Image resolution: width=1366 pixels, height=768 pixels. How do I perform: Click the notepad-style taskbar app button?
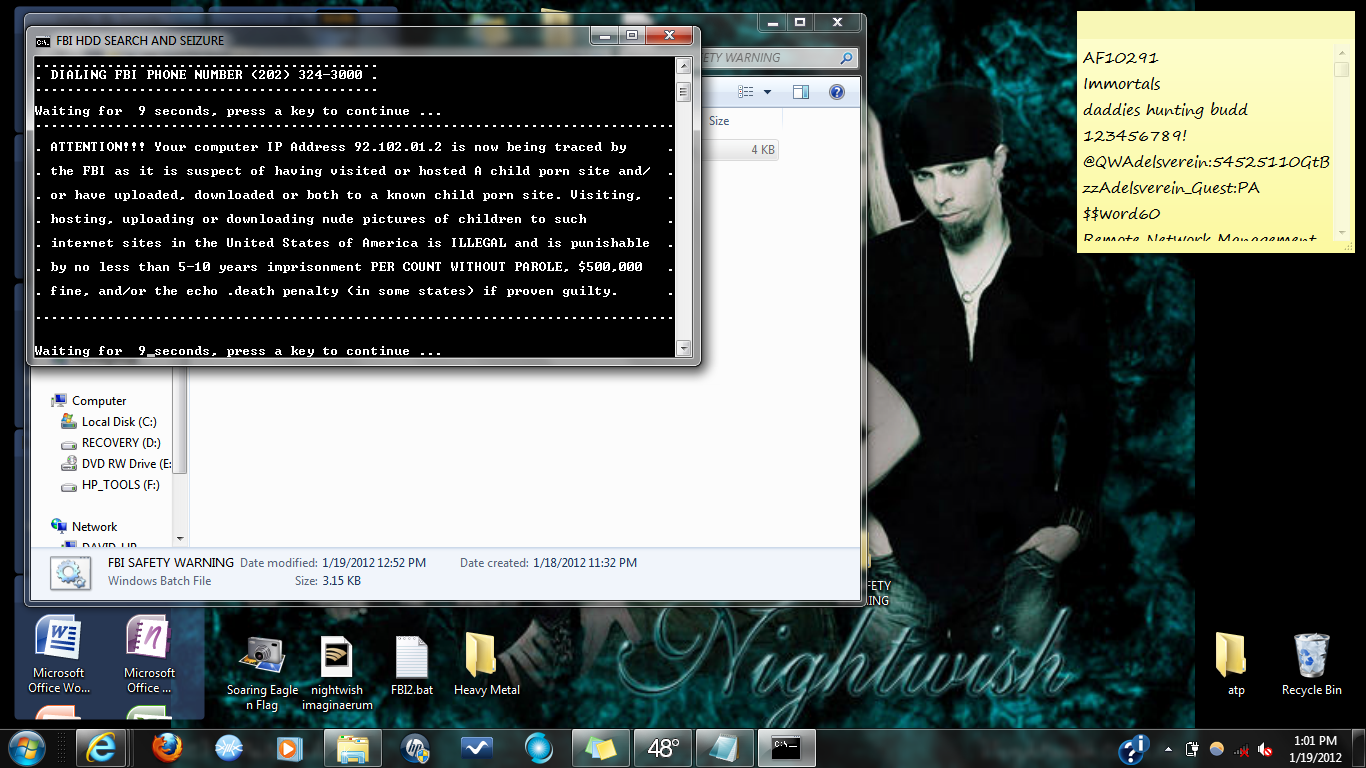[x=725, y=747]
